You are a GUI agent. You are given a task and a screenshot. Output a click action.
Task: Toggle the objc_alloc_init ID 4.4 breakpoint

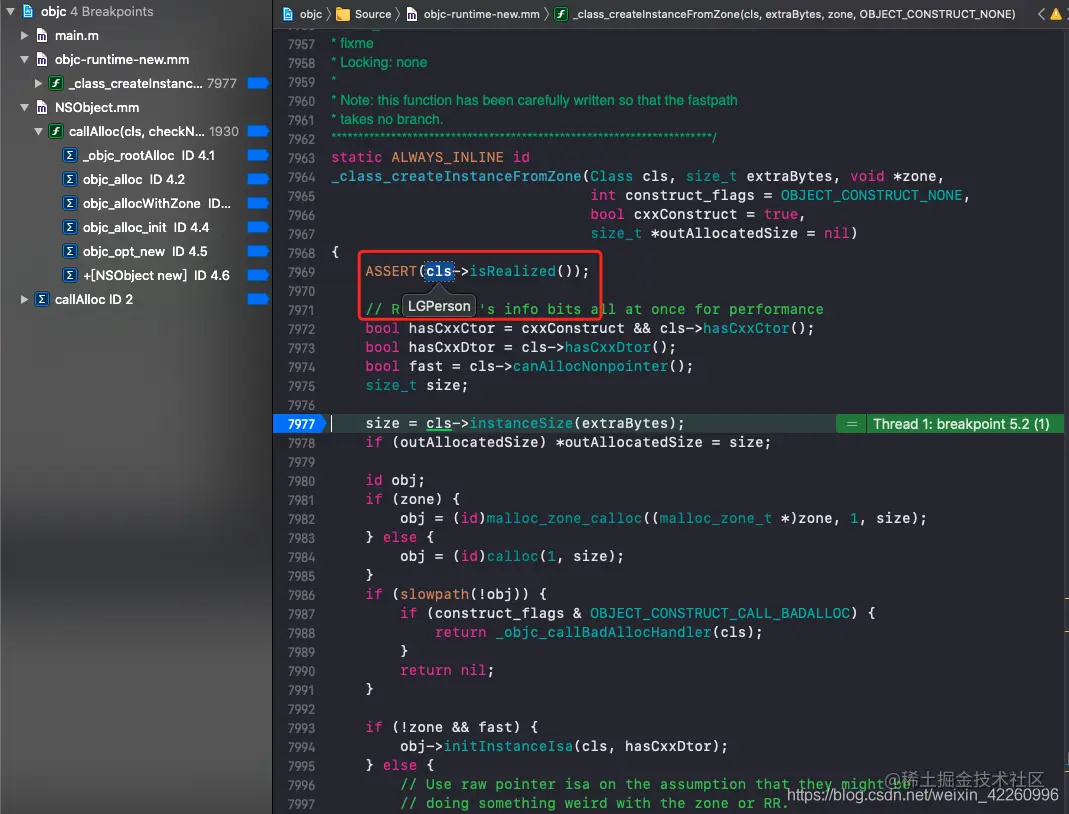point(258,227)
